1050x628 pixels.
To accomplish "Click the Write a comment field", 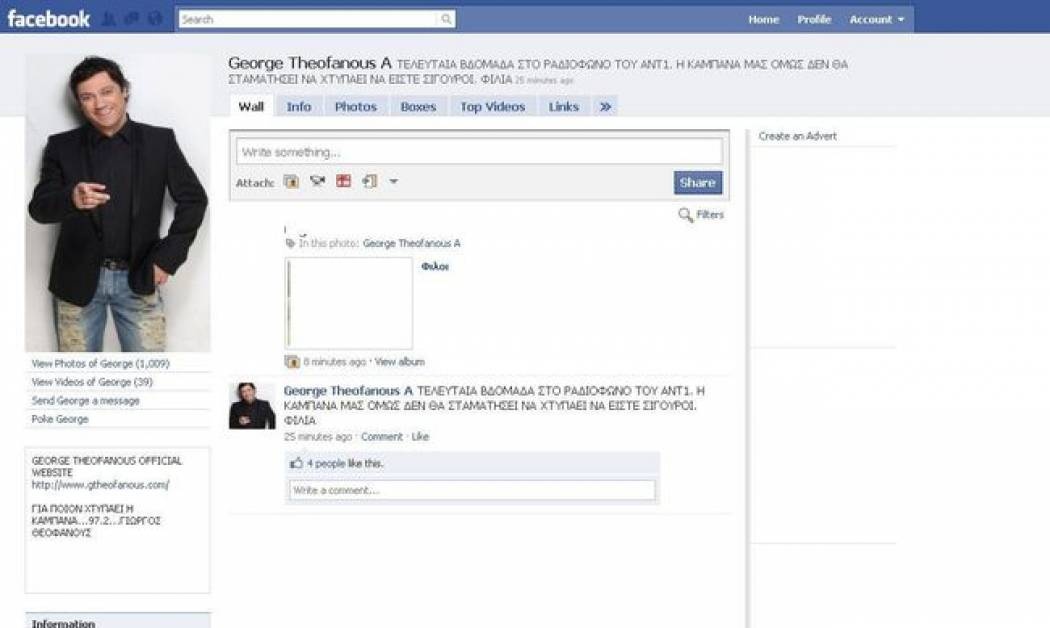I will coord(471,491).
